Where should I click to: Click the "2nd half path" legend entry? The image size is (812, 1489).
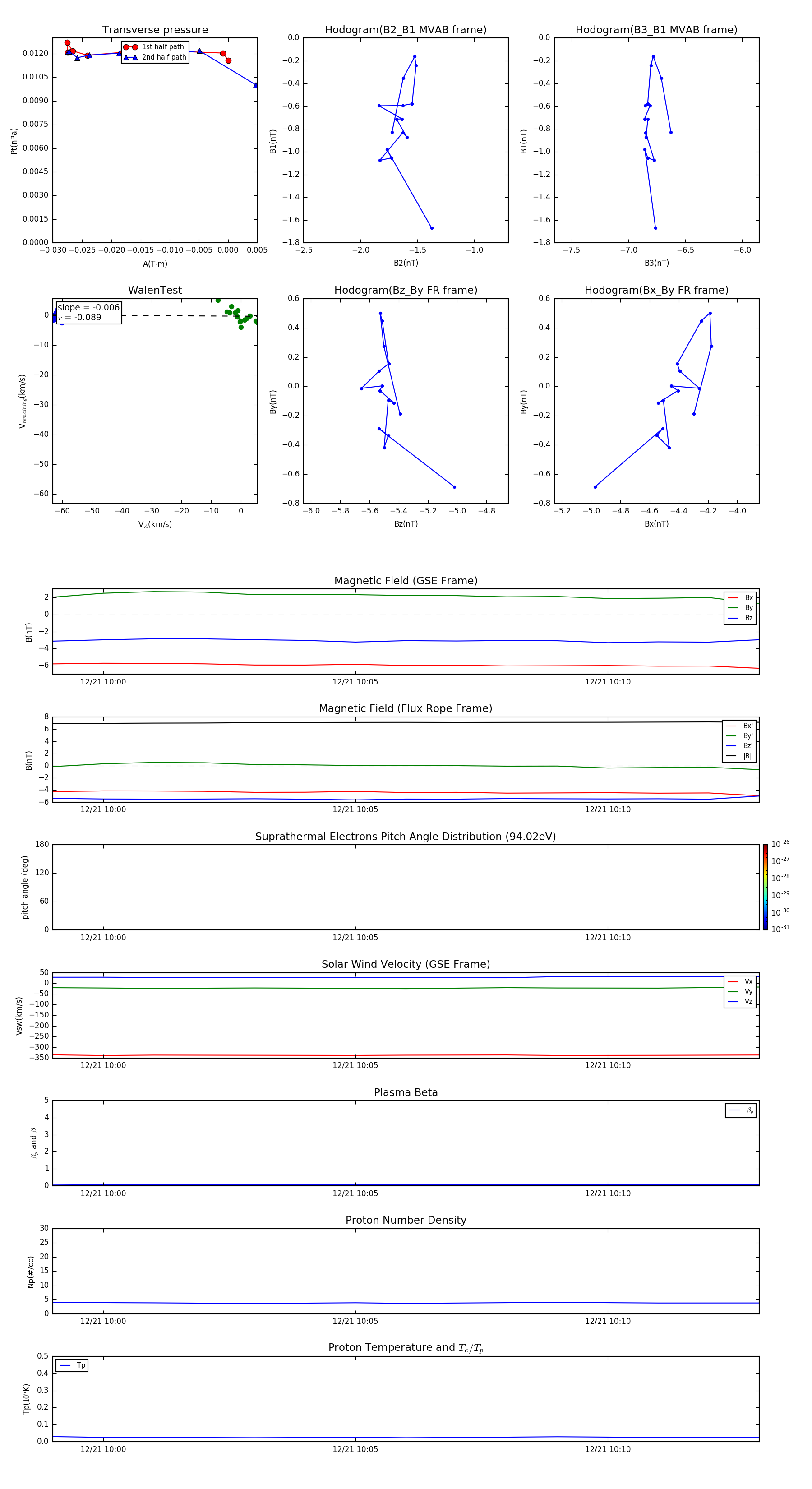(155, 57)
